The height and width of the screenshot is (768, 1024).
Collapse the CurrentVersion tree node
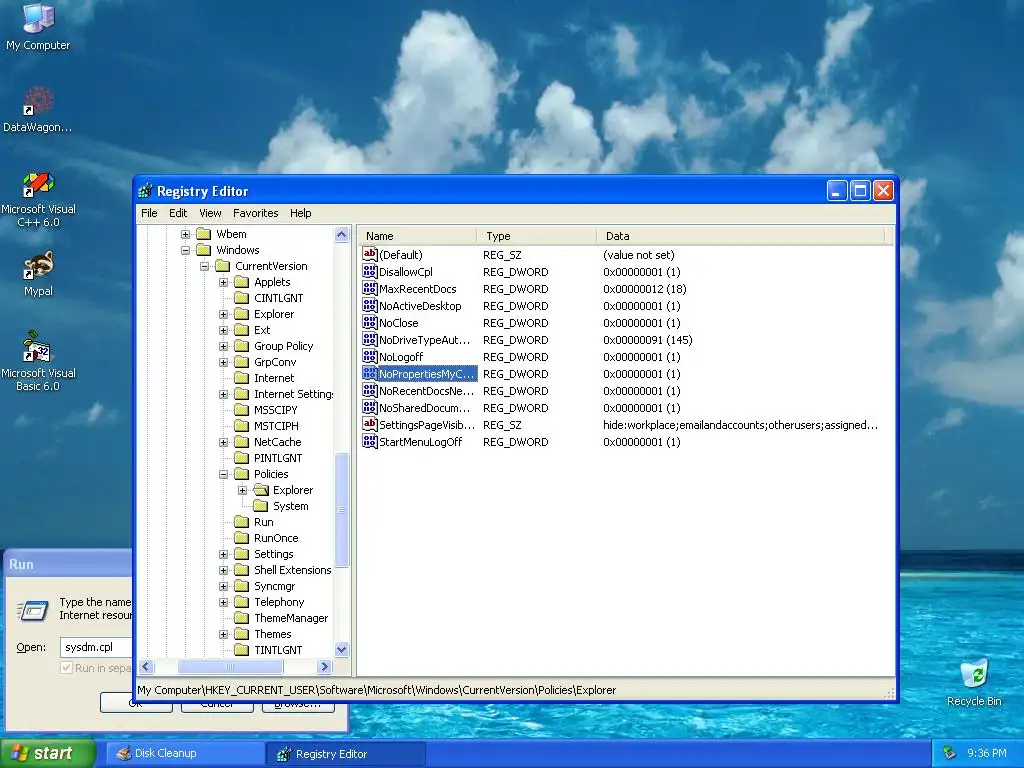(204, 266)
